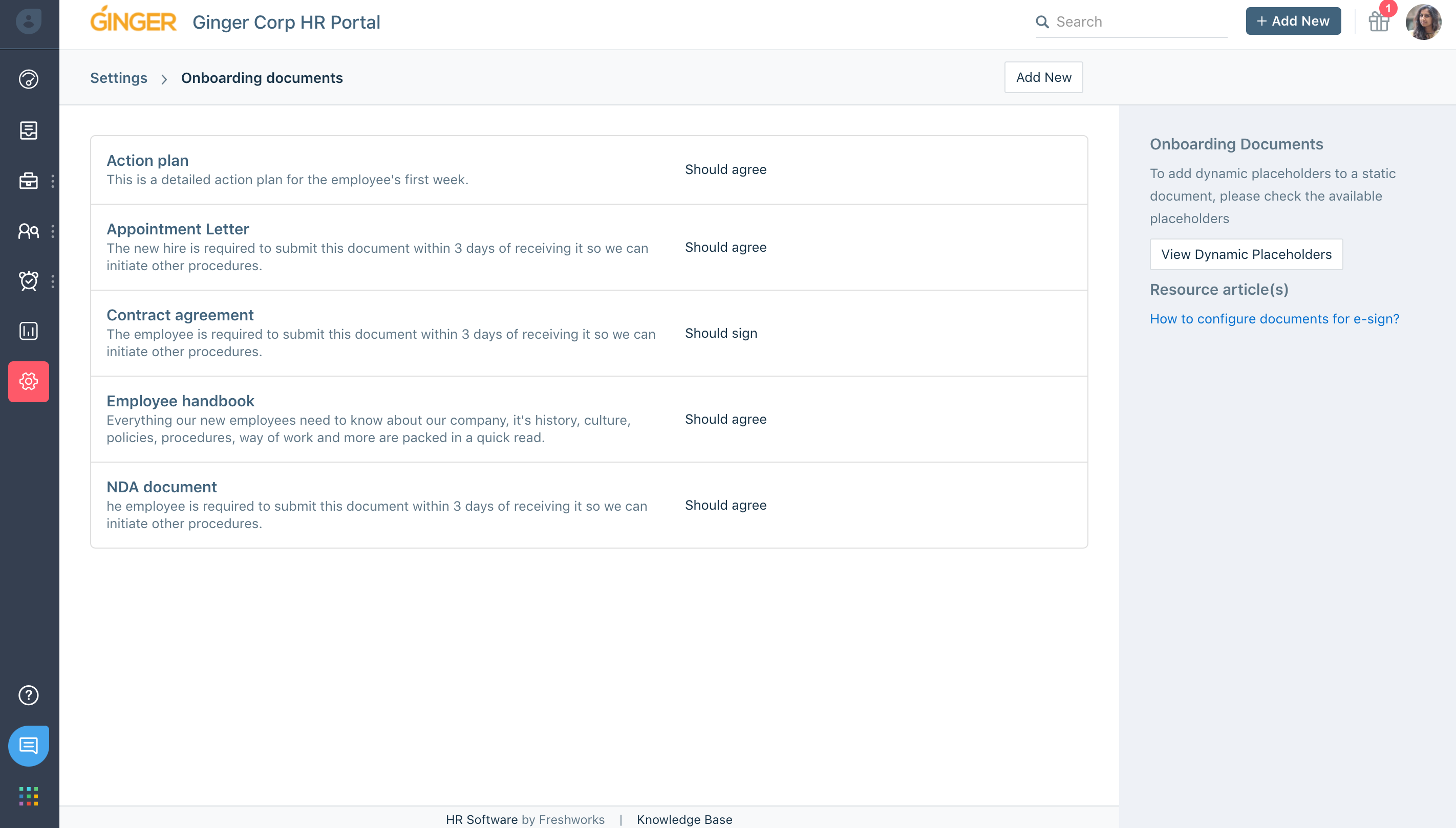Click Resource article(s) heading
The height and width of the screenshot is (828, 1456).
tap(1219, 290)
